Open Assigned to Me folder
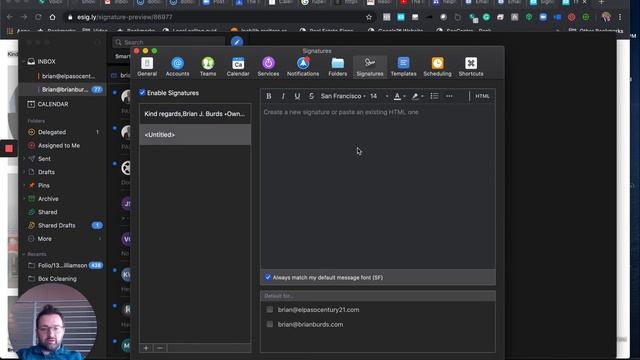Viewport: 640px width, 360px height. coord(59,145)
